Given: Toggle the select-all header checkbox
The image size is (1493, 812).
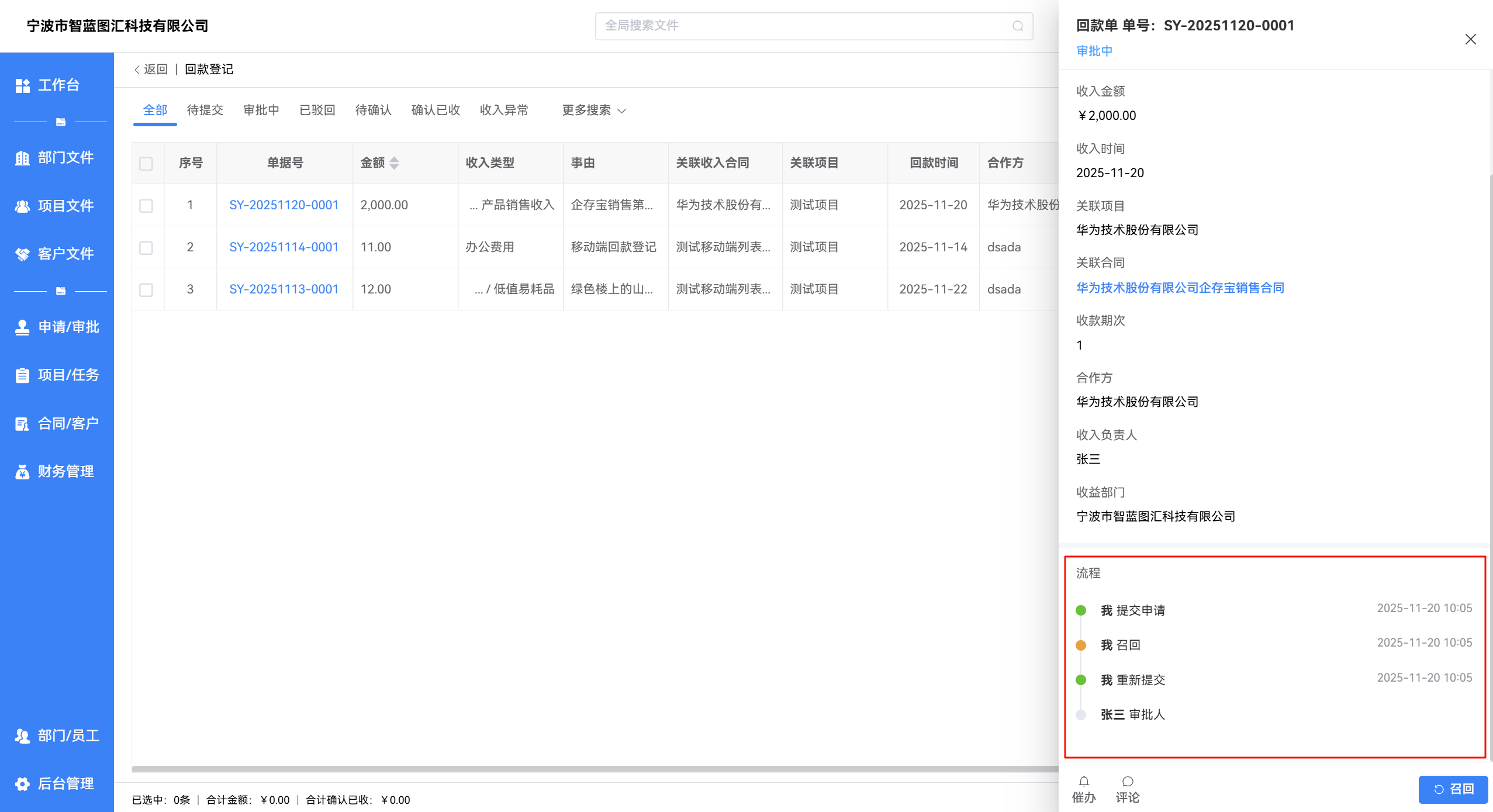Looking at the screenshot, I should [146, 164].
